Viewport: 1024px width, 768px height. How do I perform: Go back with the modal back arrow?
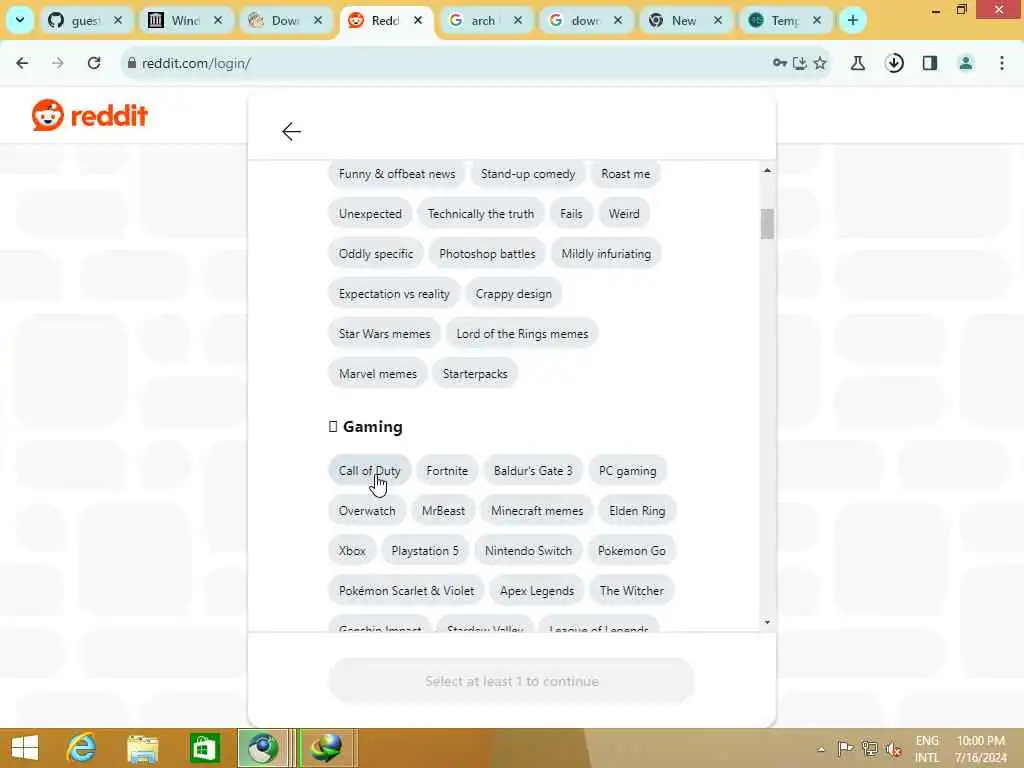click(x=291, y=131)
